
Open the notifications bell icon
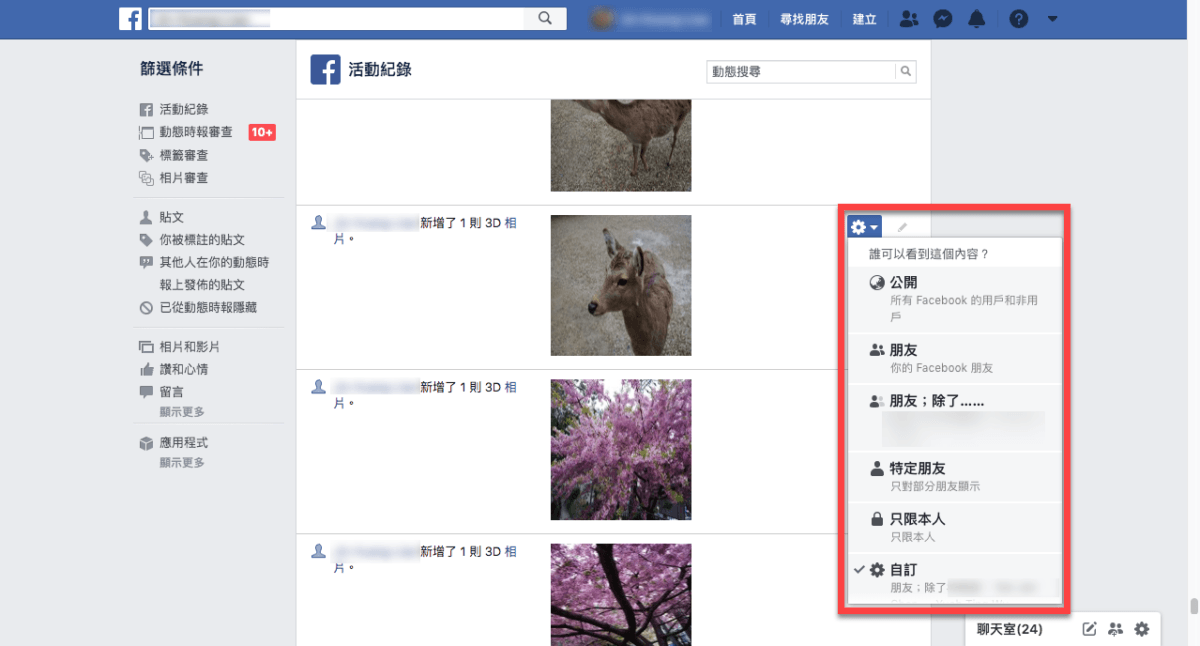tap(976, 19)
